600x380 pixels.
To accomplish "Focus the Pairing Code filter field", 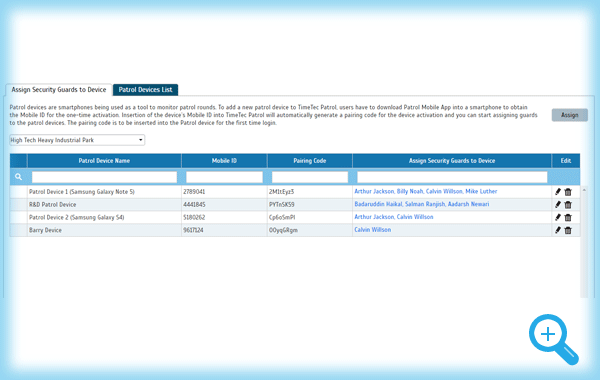I will [310, 177].
